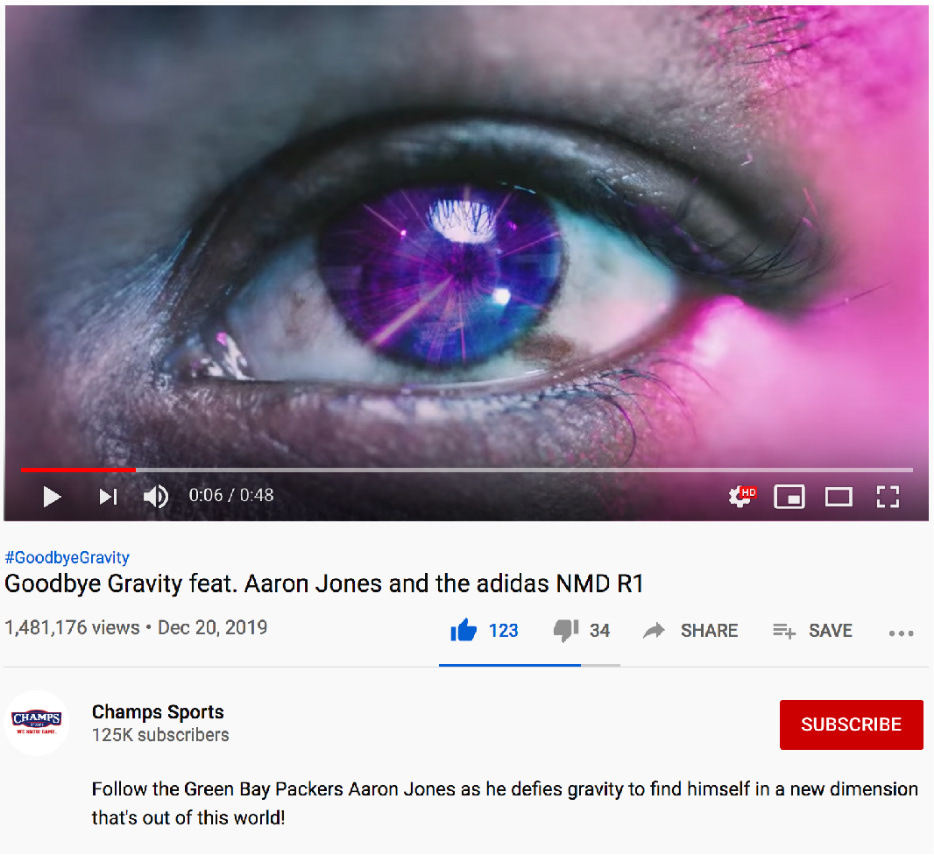Viewport: 934px width, 855px height.
Task: Enter full screen view
Action: click(x=888, y=496)
